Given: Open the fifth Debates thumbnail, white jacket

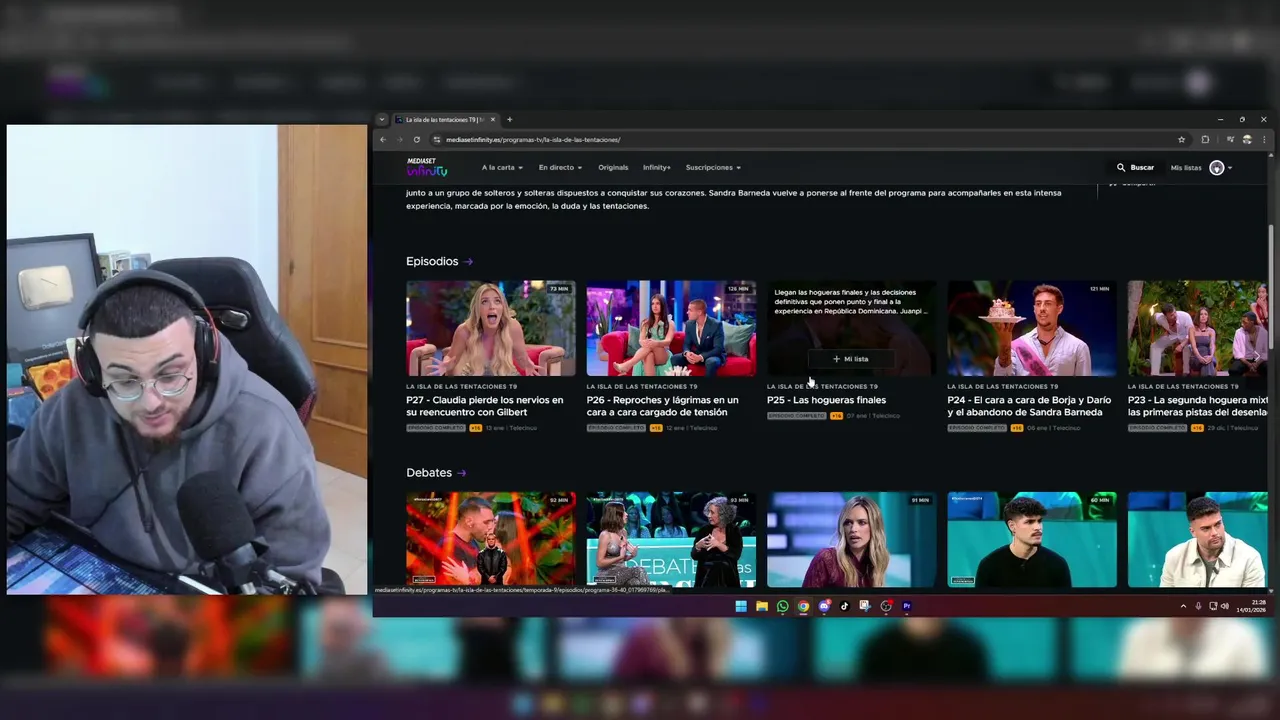Looking at the screenshot, I should coord(1198,539).
